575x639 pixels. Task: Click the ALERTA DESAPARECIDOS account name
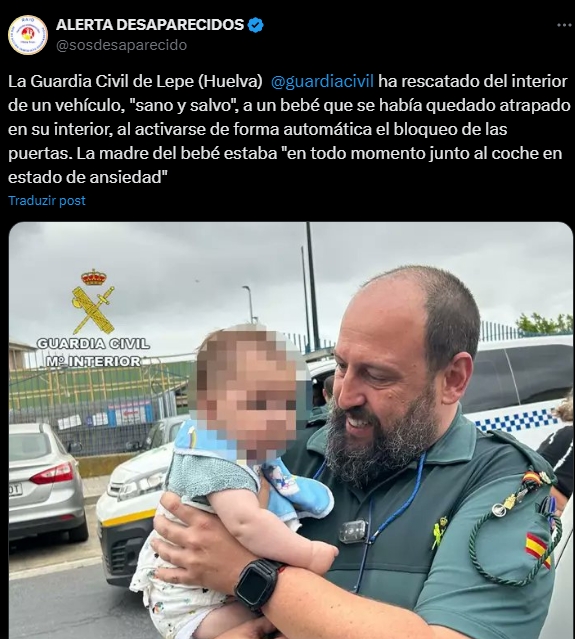(x=150, y=25)
